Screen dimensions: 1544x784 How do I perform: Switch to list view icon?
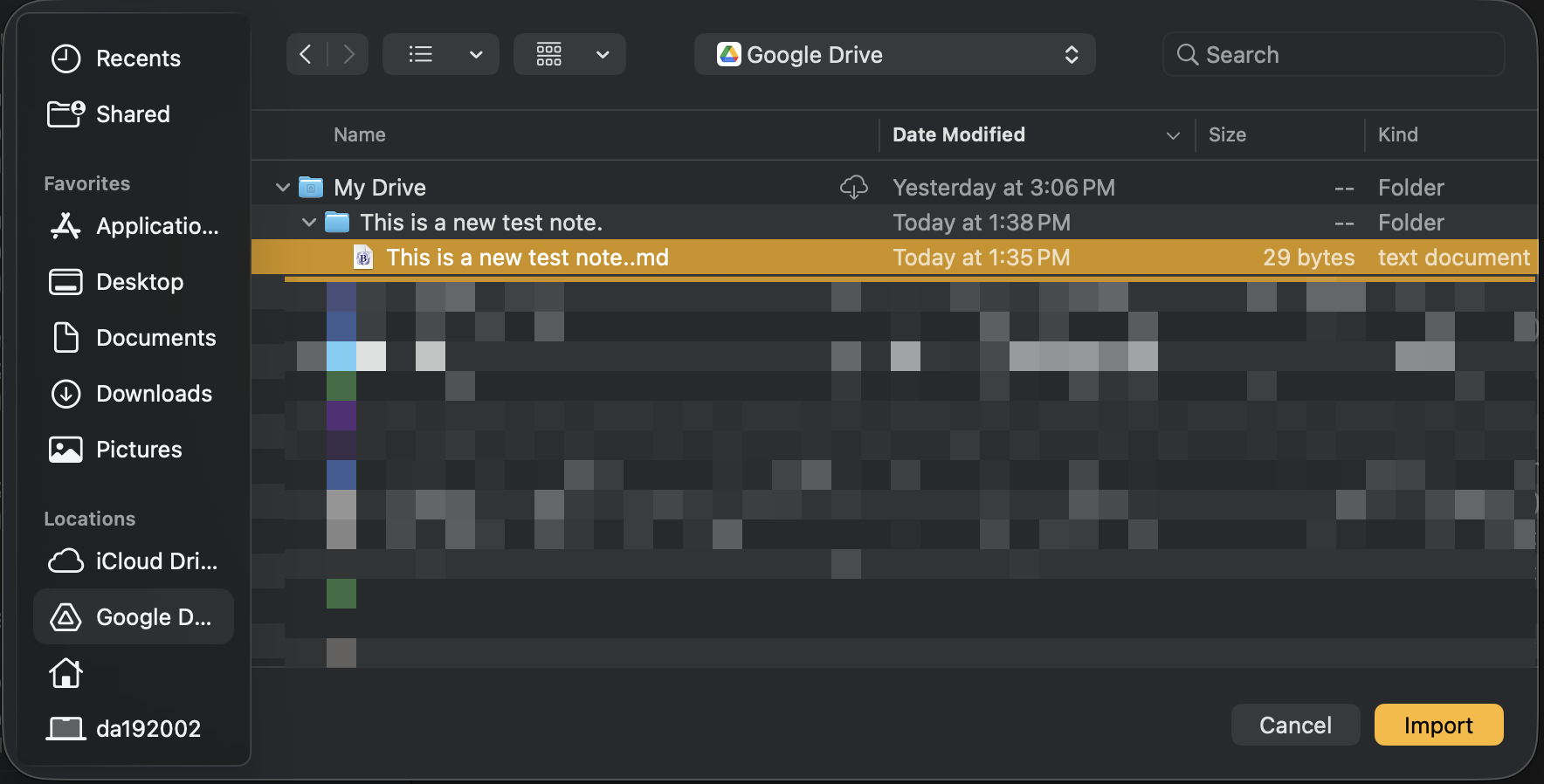[421, 55]
